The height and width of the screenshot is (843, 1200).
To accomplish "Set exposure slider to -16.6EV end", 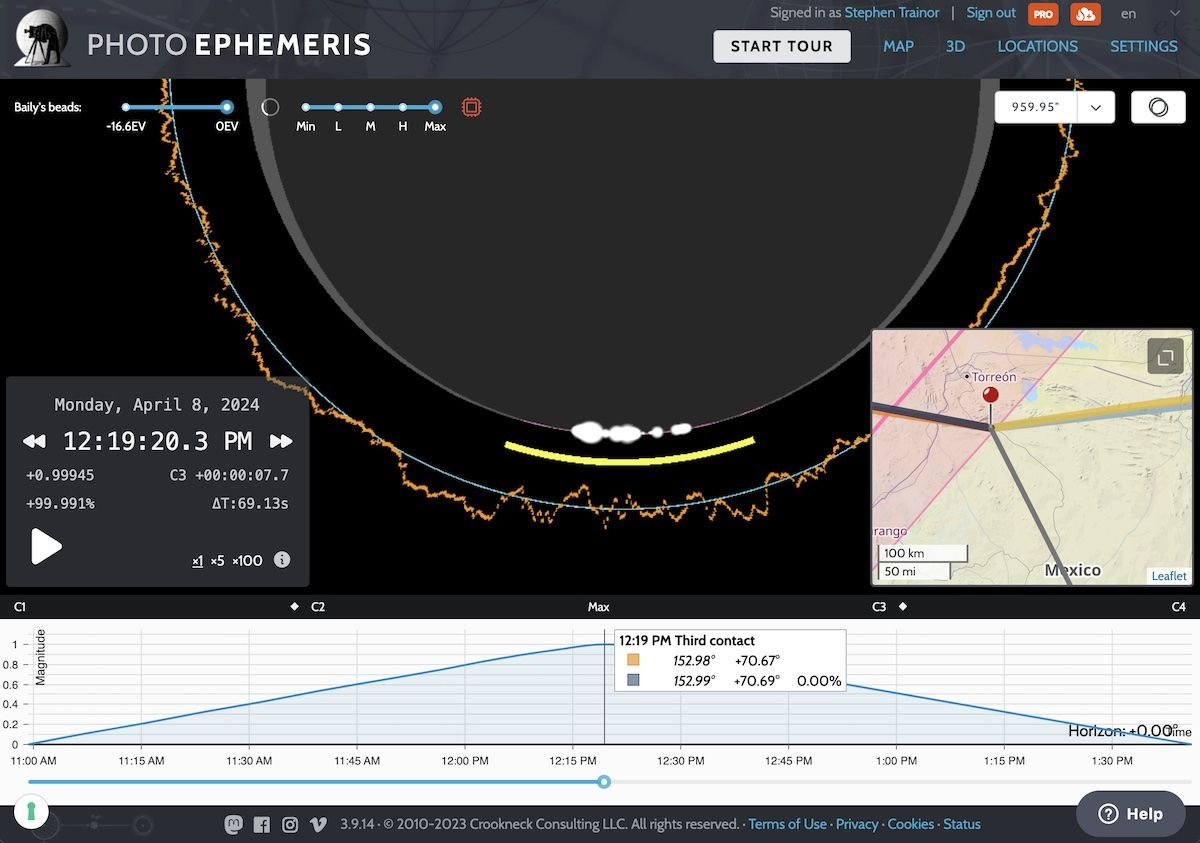I will coord(126,107).
